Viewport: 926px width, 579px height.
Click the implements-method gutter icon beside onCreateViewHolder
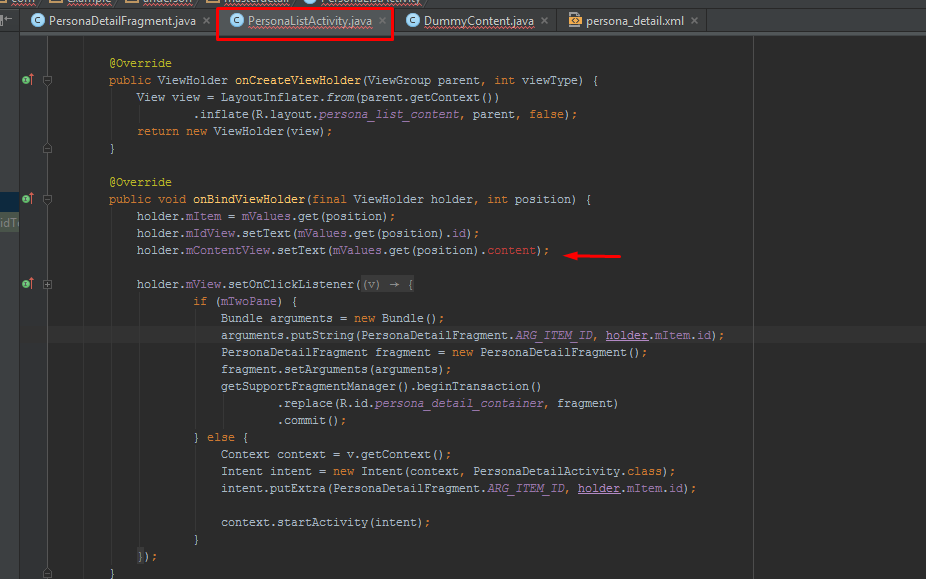27,80
